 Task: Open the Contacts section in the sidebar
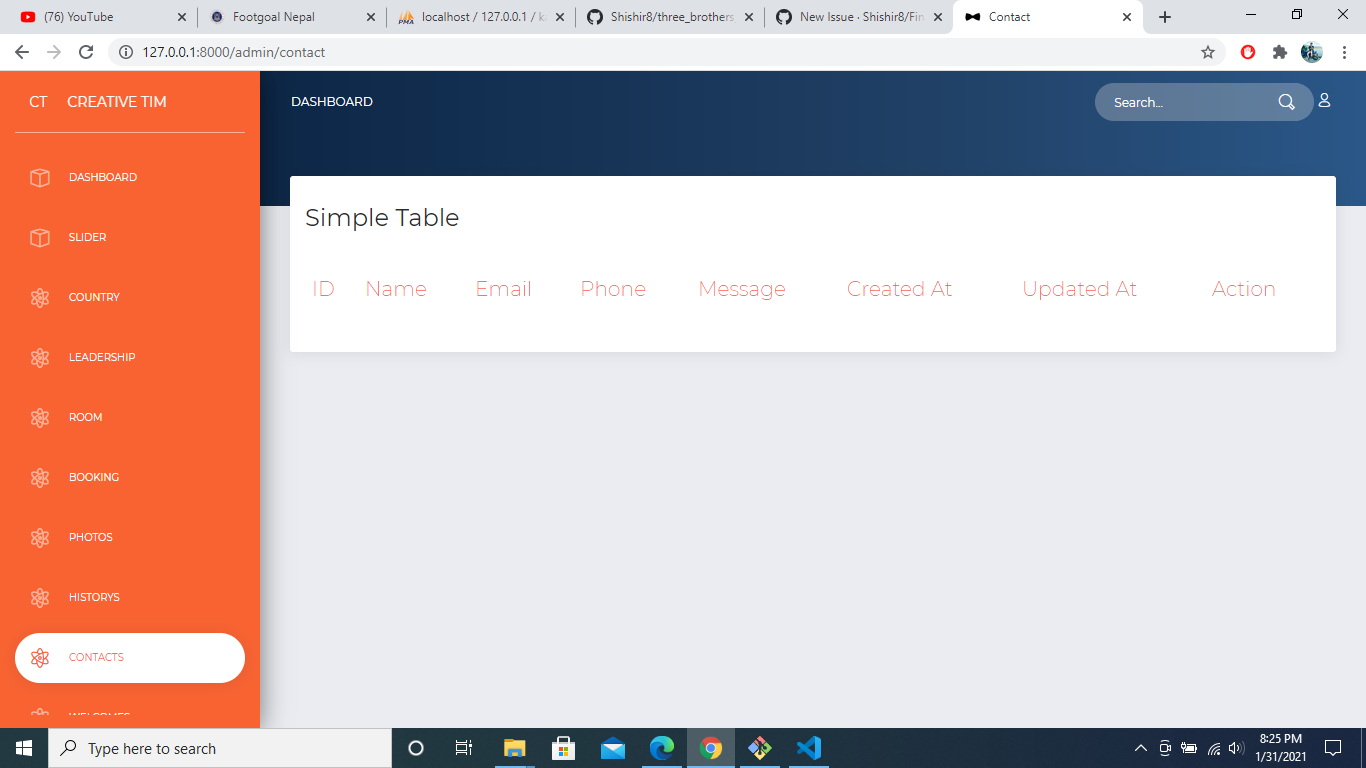[97, 657]
